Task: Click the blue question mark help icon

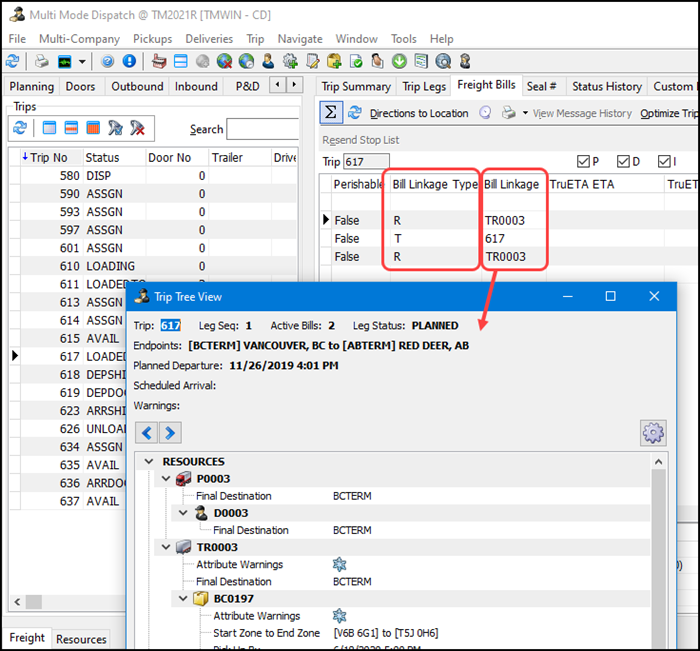Action: point(108,62)
